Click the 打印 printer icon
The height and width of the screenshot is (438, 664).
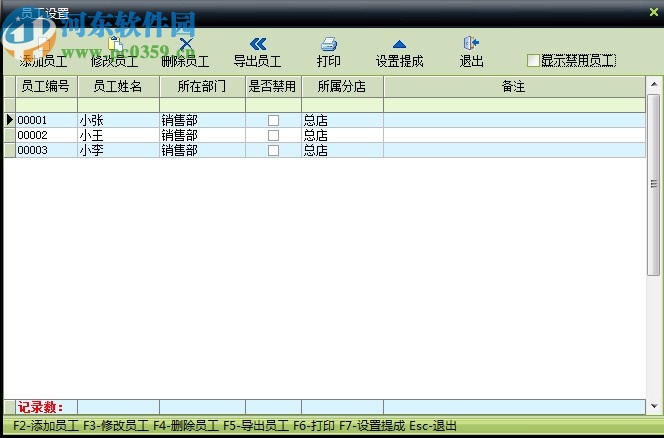point(329,44)
